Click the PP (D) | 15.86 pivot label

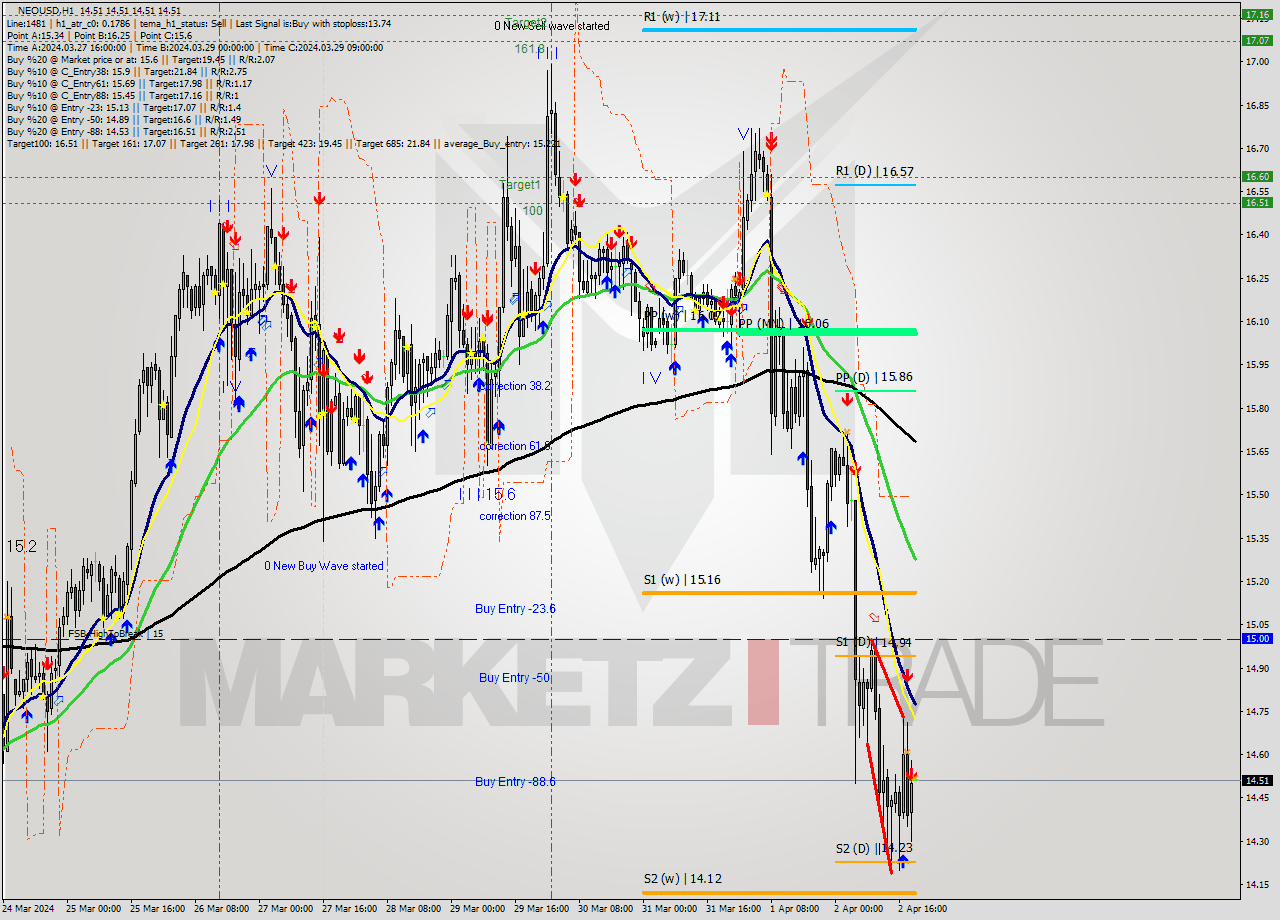click(x=874, y=377)
